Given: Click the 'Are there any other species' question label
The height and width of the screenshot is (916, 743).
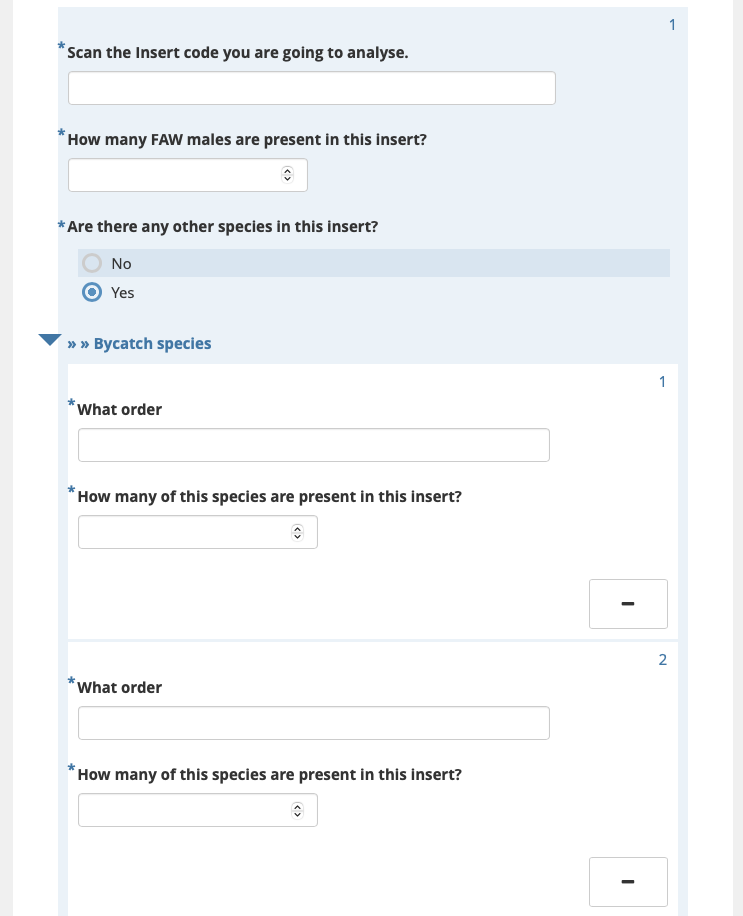Looking at the screenshot, I should click(x=223, y=227).
